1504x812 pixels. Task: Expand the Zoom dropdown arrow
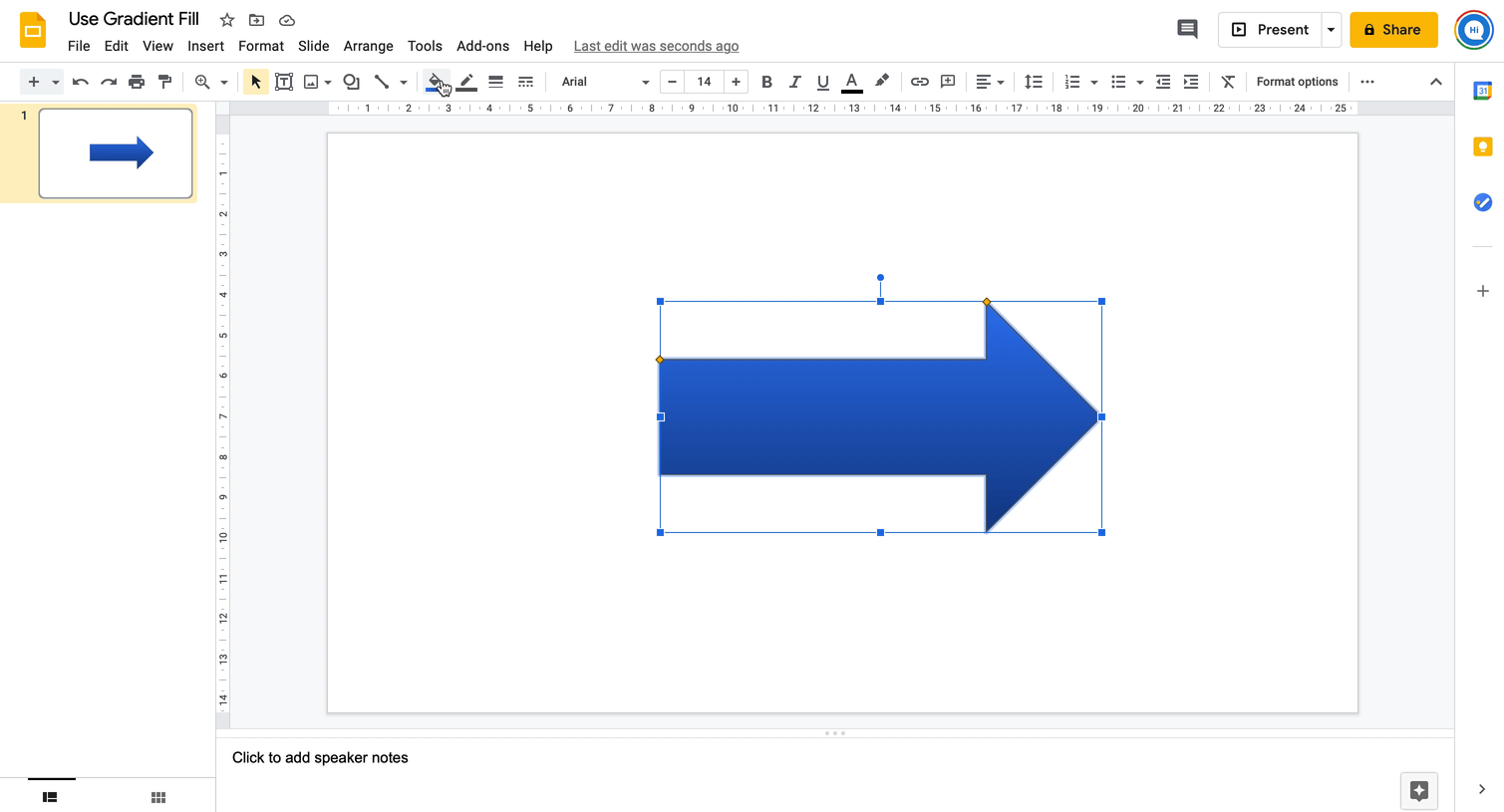(224, 82)
